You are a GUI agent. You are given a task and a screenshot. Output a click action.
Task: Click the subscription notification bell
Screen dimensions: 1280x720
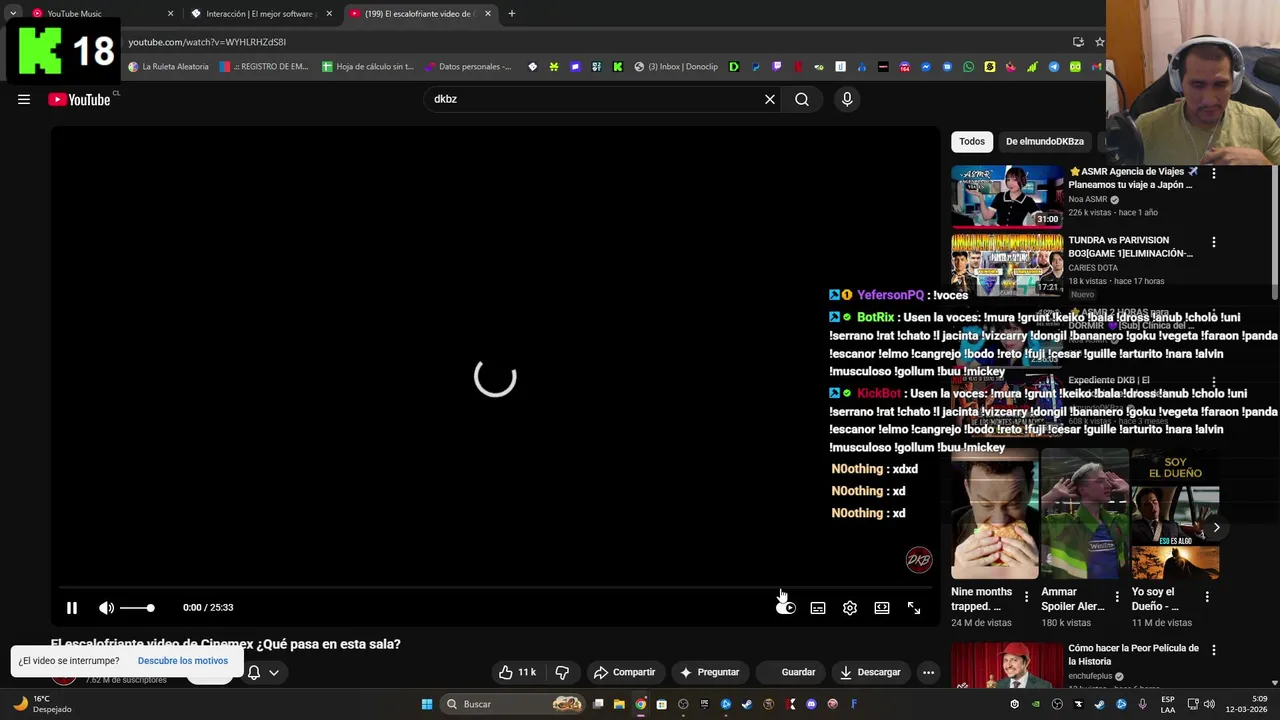[253, 673]
